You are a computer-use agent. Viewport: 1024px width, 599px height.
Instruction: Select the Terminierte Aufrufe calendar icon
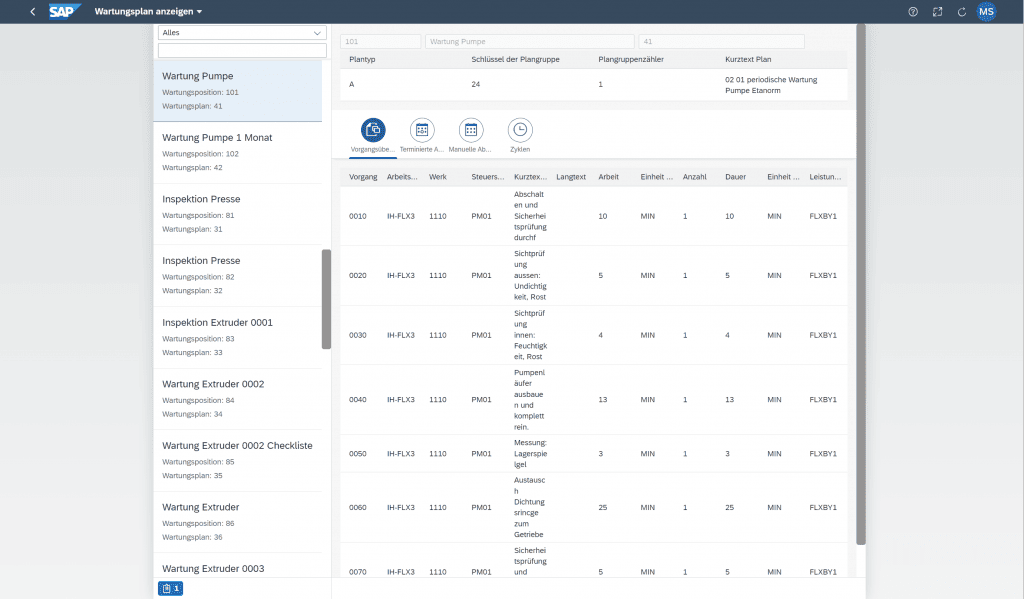point(421,130)
